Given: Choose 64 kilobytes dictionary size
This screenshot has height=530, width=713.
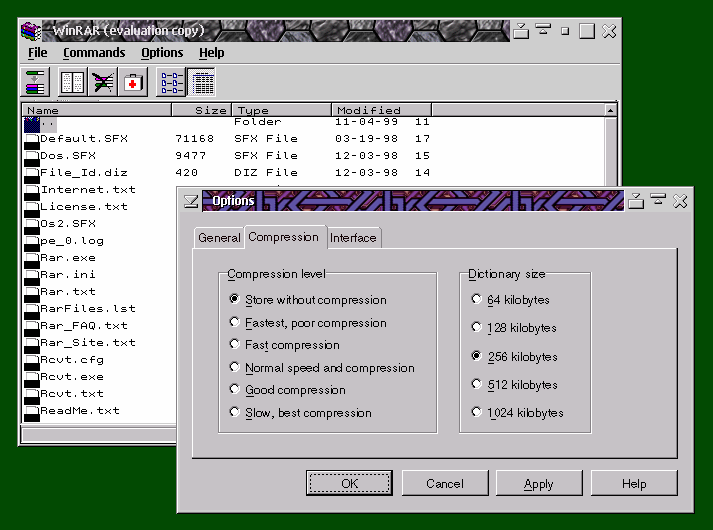Looking at the screenshot, I should [x=510, y=300].
